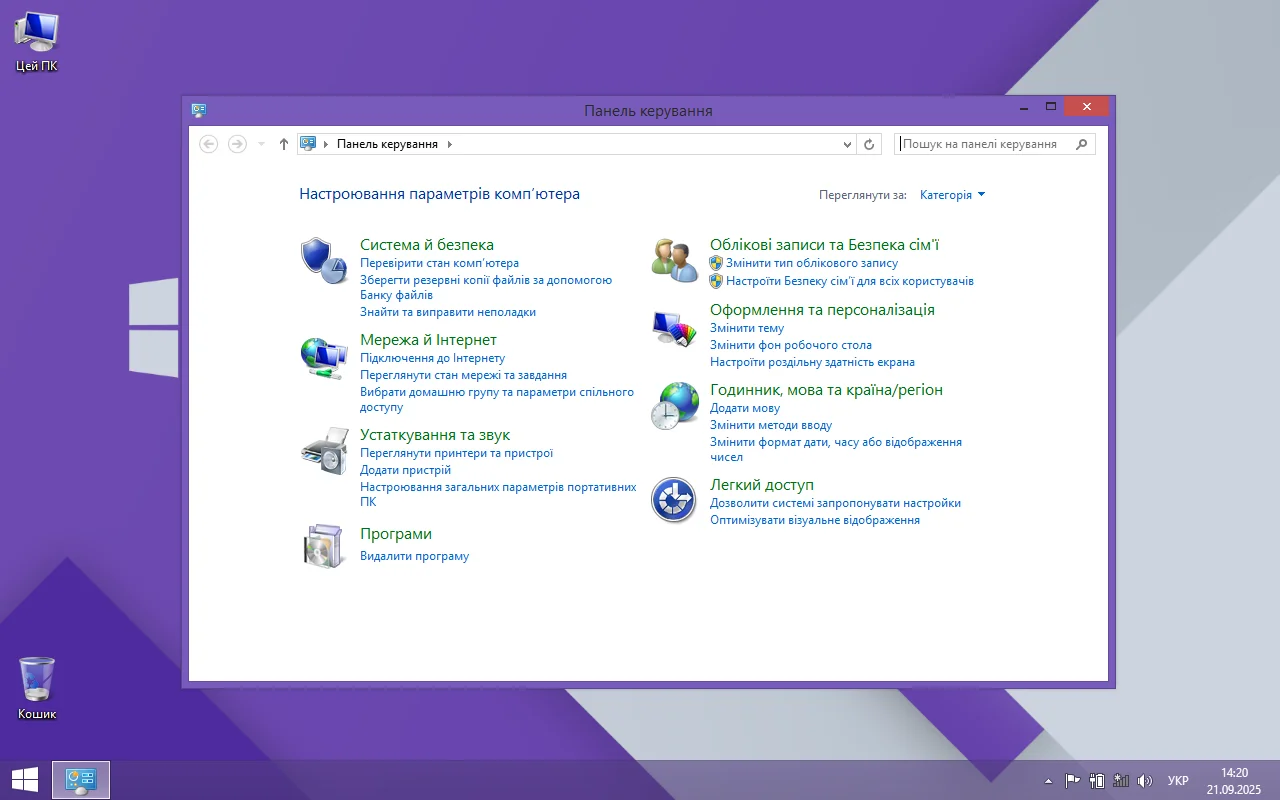The width and height of the screenshot is (1280, 800).
Task: Open the Programs category icon
Action: 323,546
